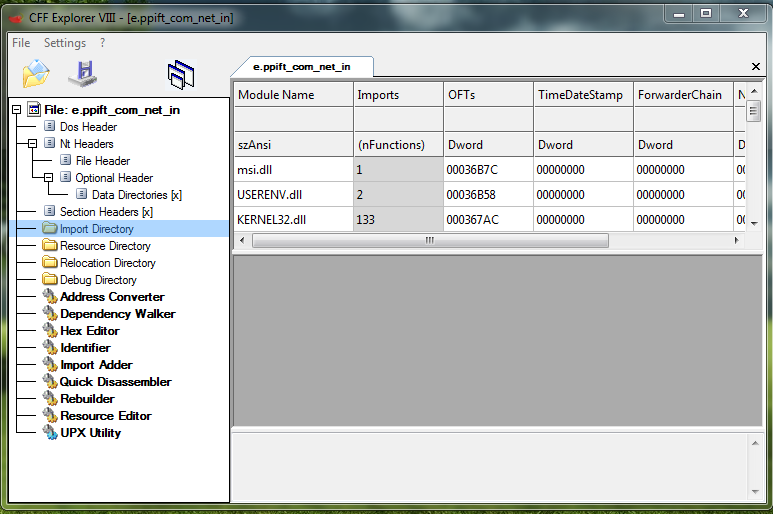Click the root file icon in tree

[34, 109]
